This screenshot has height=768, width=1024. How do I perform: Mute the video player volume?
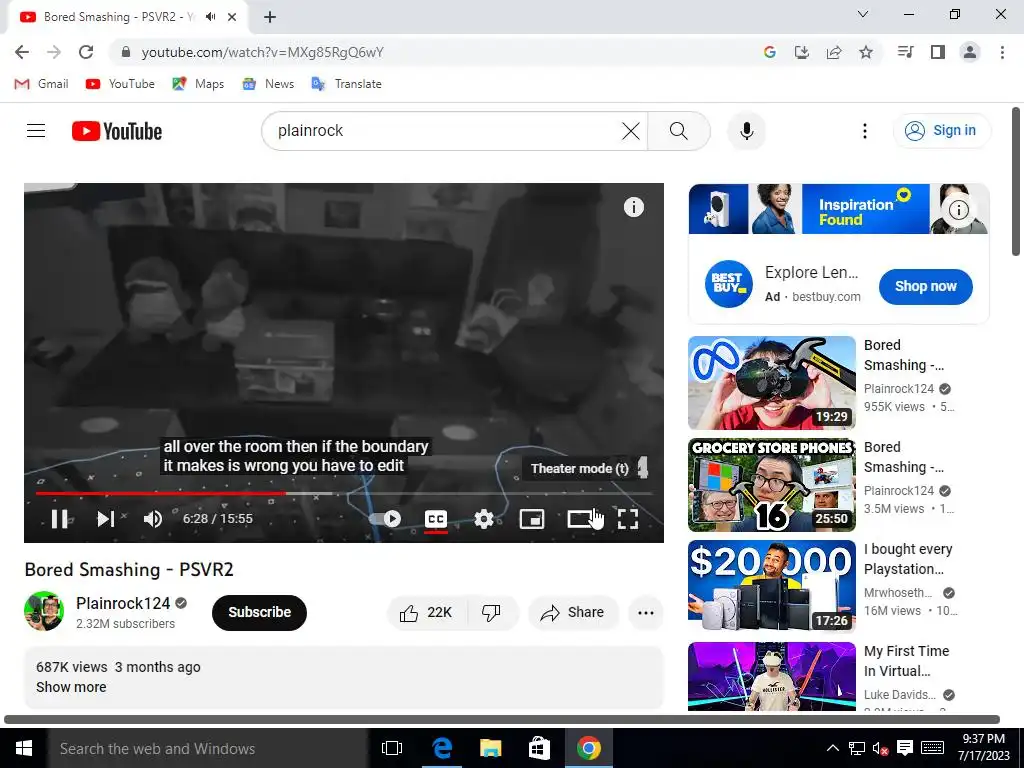pos(153,519)
